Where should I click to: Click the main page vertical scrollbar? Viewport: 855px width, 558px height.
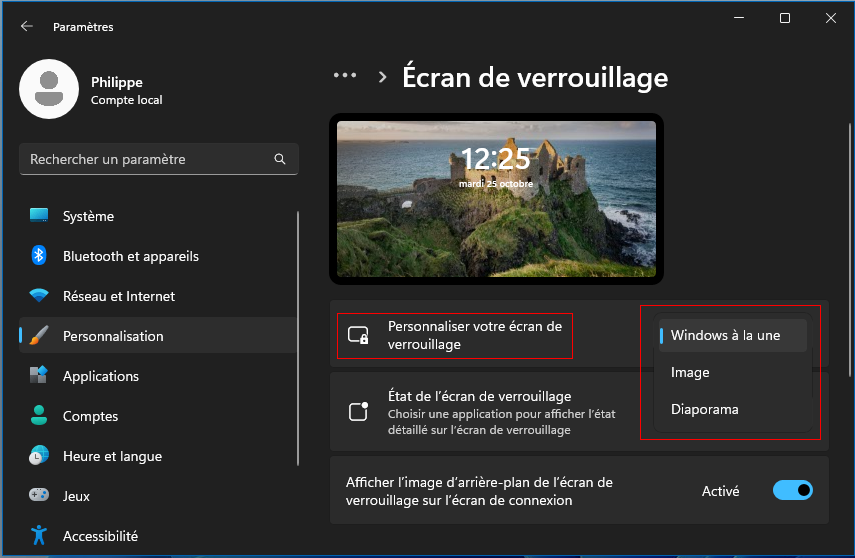tap(850, 249)
